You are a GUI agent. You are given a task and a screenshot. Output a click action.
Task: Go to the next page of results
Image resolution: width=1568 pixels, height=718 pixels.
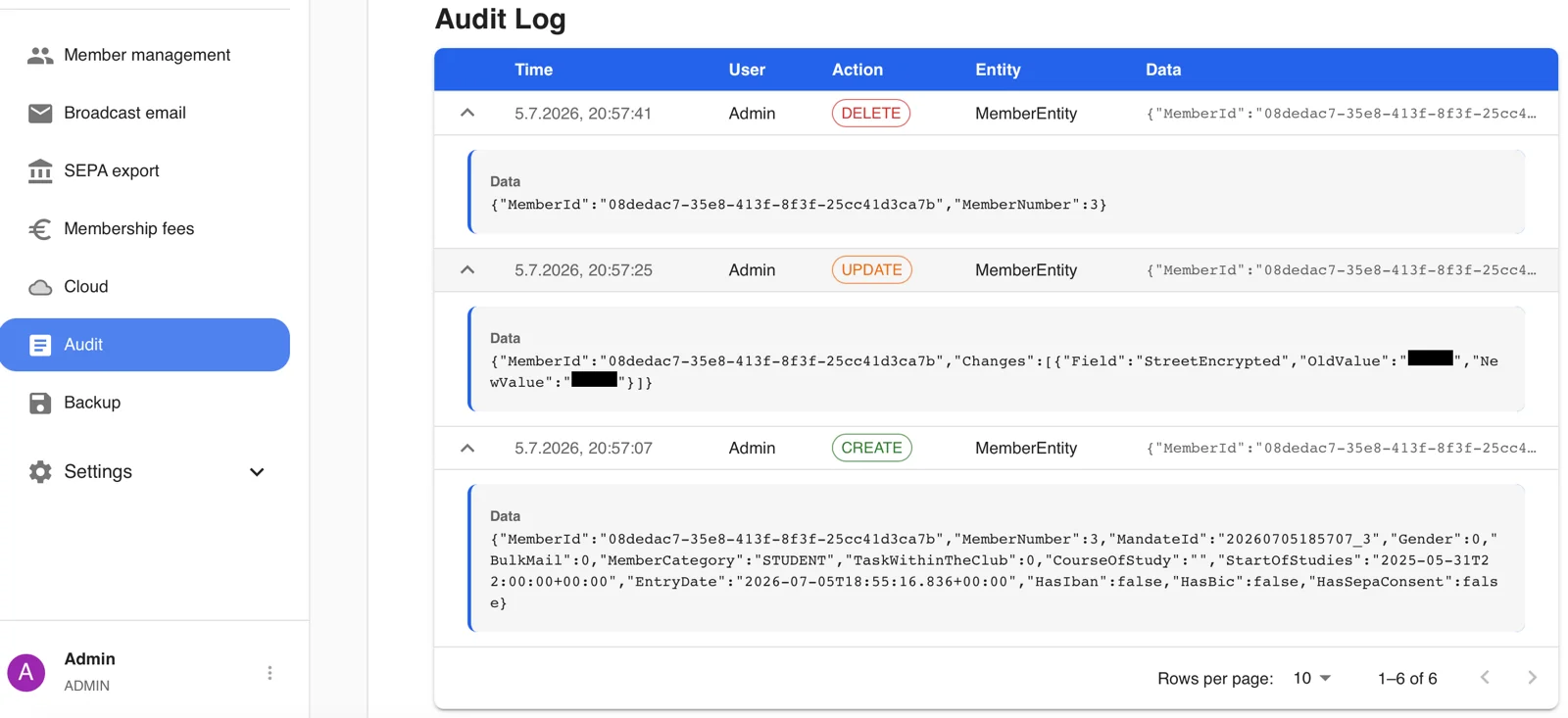[1532, 678]
